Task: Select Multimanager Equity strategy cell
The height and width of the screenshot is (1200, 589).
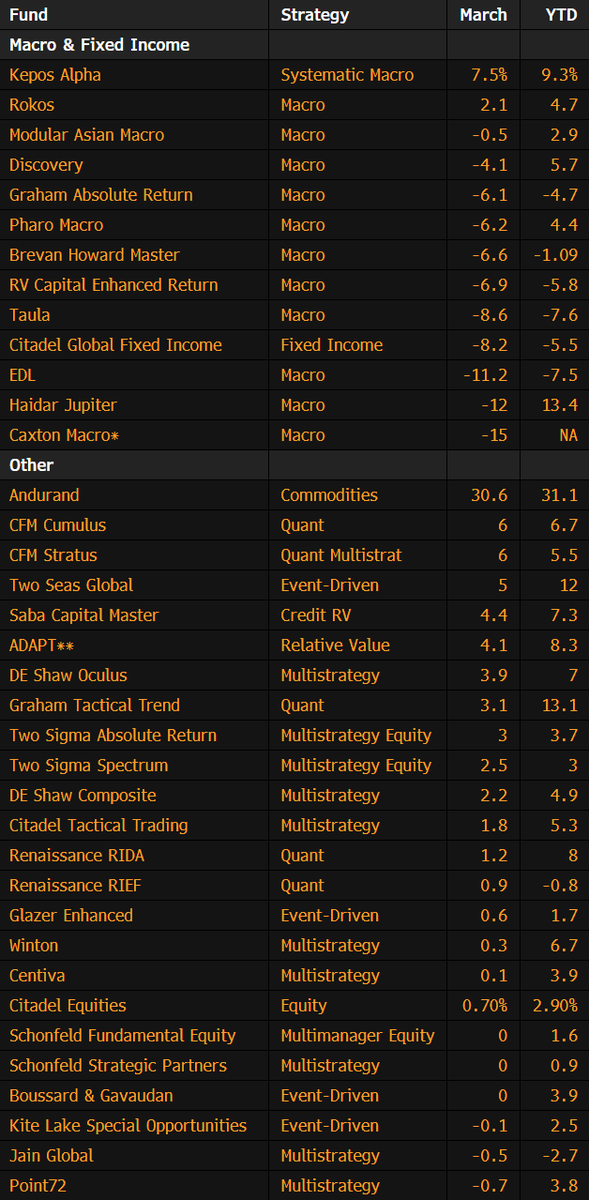Action: click(358, 1035)
